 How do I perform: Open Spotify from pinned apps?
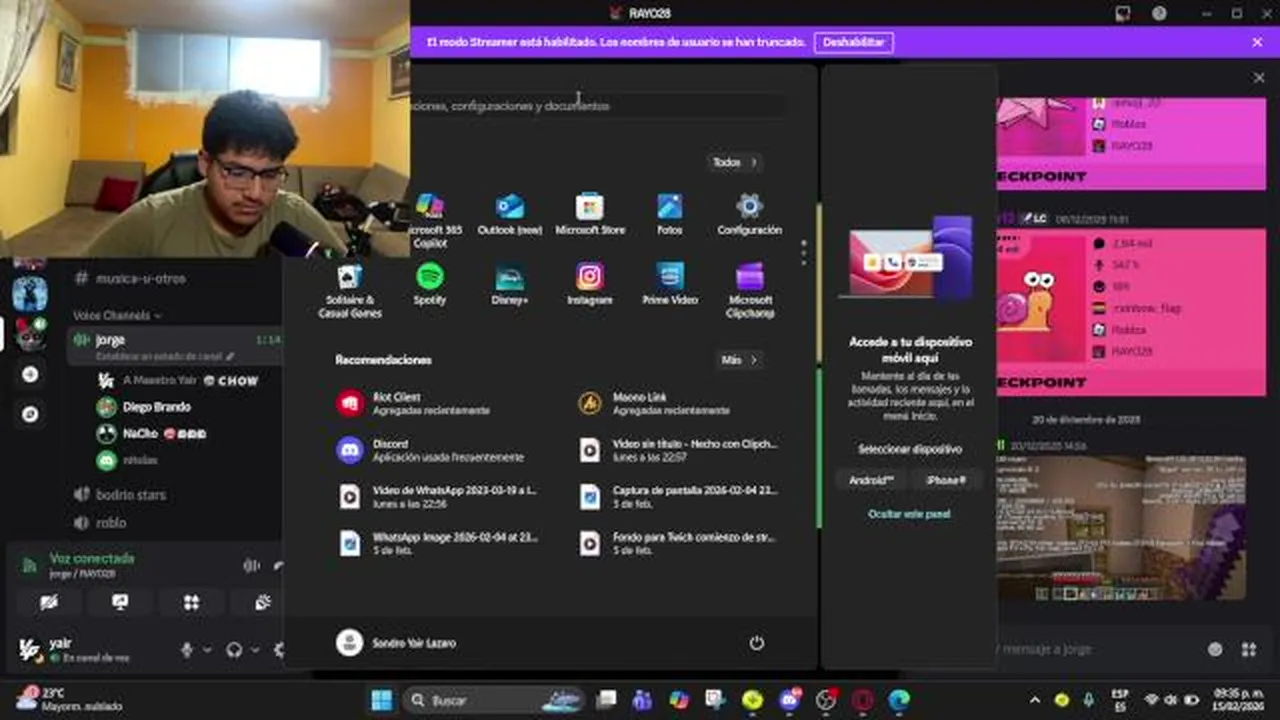430,284
